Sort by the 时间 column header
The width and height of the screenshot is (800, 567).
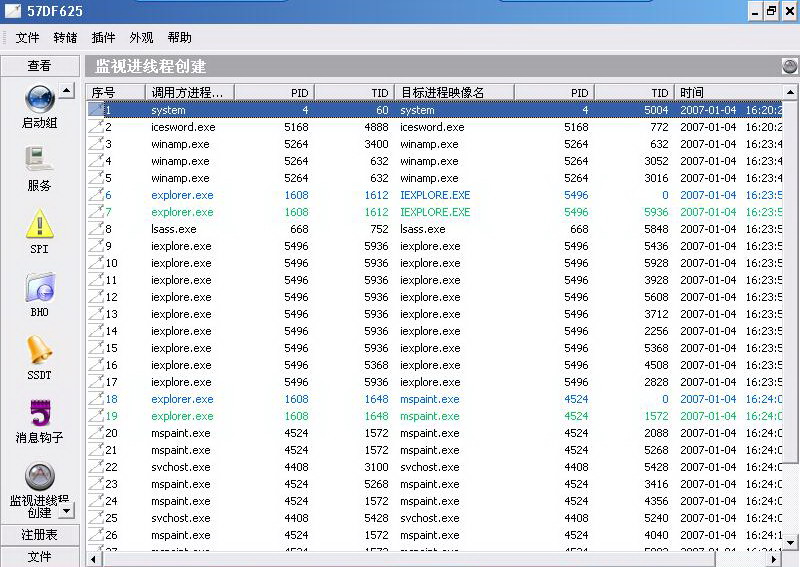[728, 92]
